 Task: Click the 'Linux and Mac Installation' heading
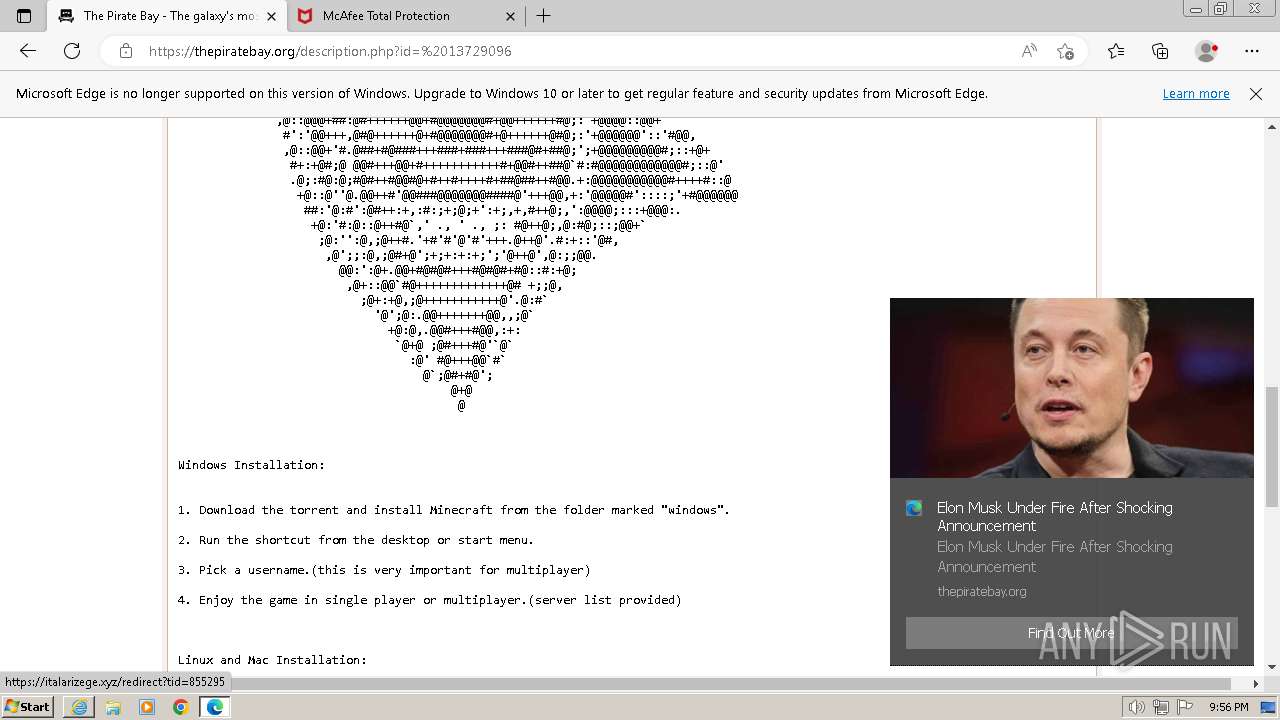click(x=272, y=660)
